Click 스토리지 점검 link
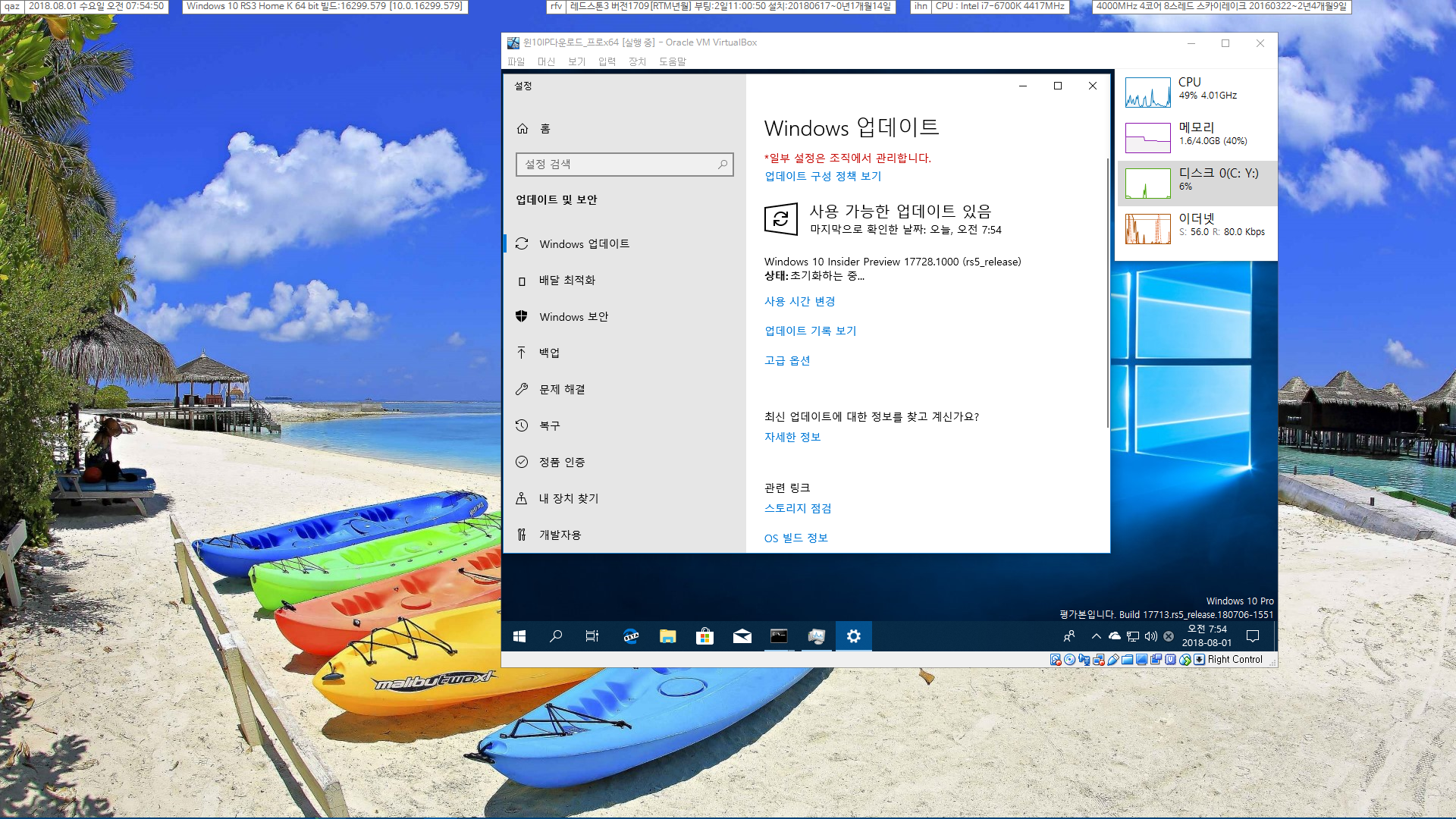Image resolution: width=1456 pixels, height=819 pixels. (798, 508)
